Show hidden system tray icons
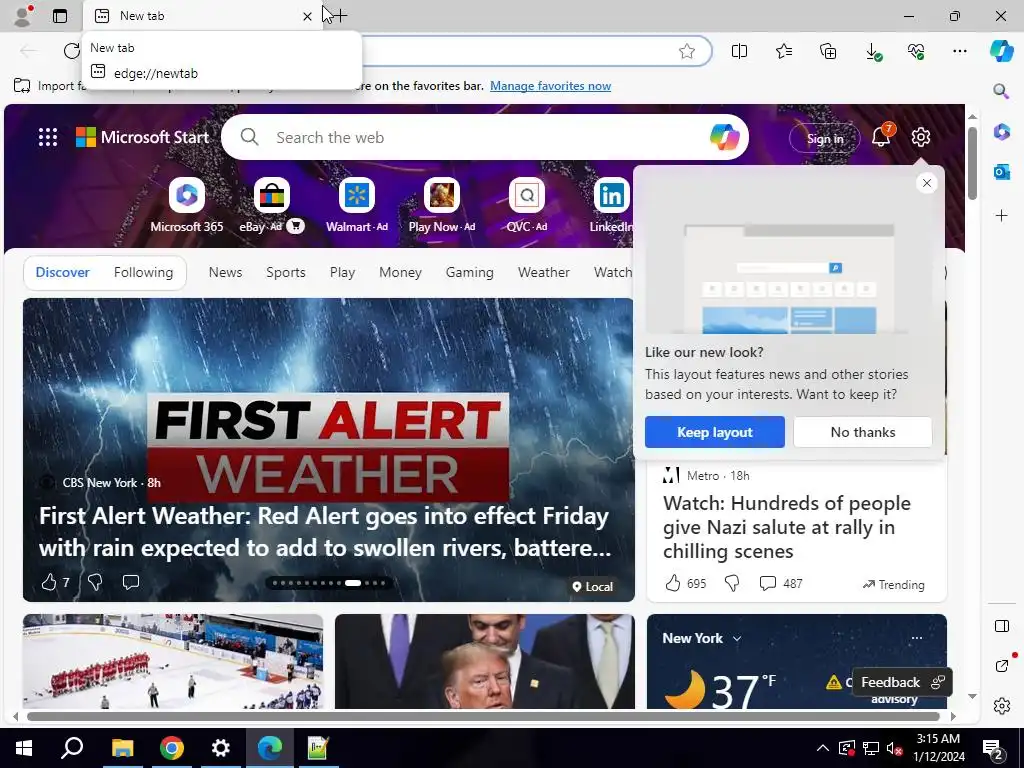This screenshot has height=768, width=1024. [x=823, y=748]
